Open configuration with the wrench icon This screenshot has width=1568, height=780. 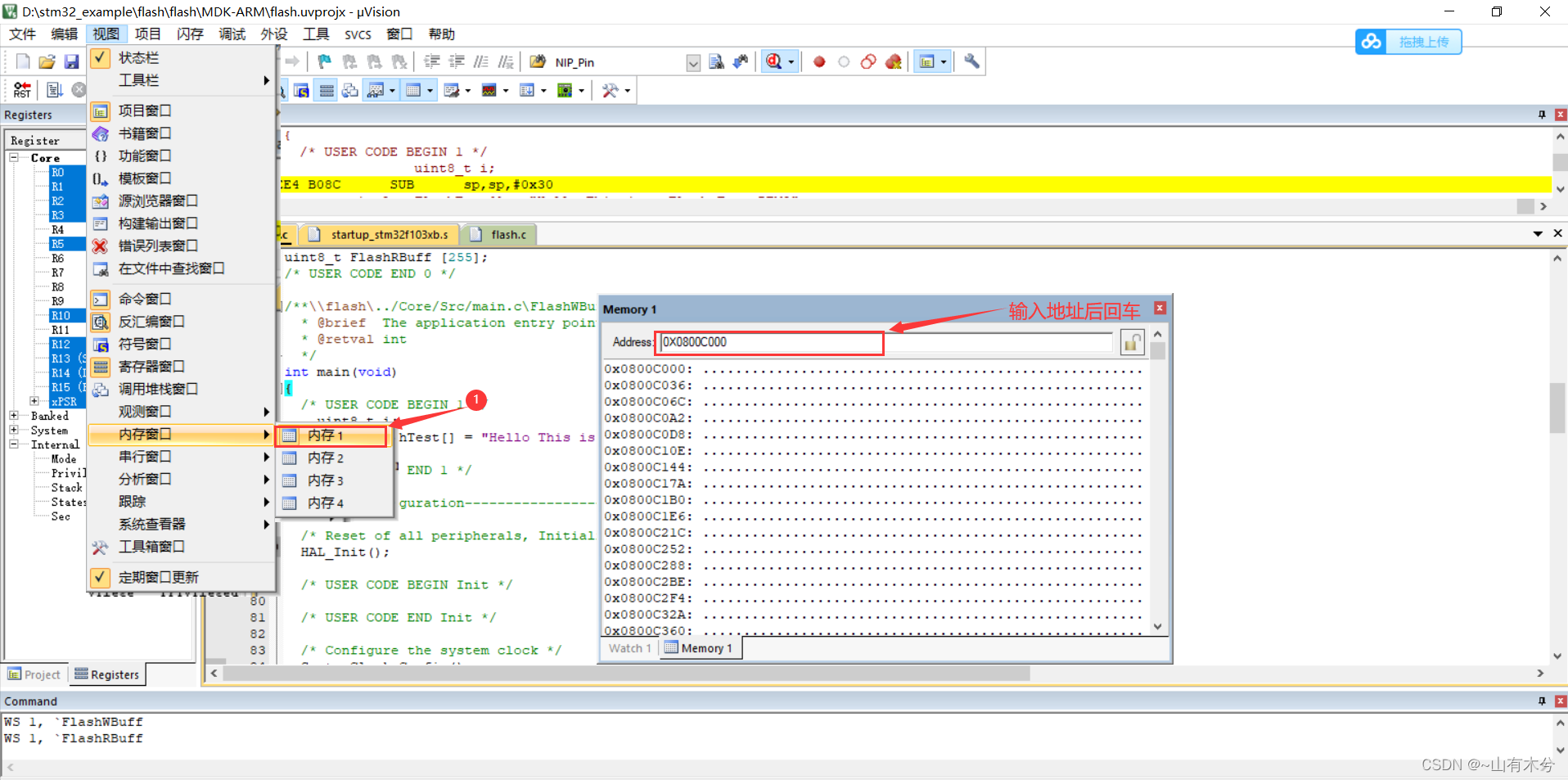tap(971, 61)
